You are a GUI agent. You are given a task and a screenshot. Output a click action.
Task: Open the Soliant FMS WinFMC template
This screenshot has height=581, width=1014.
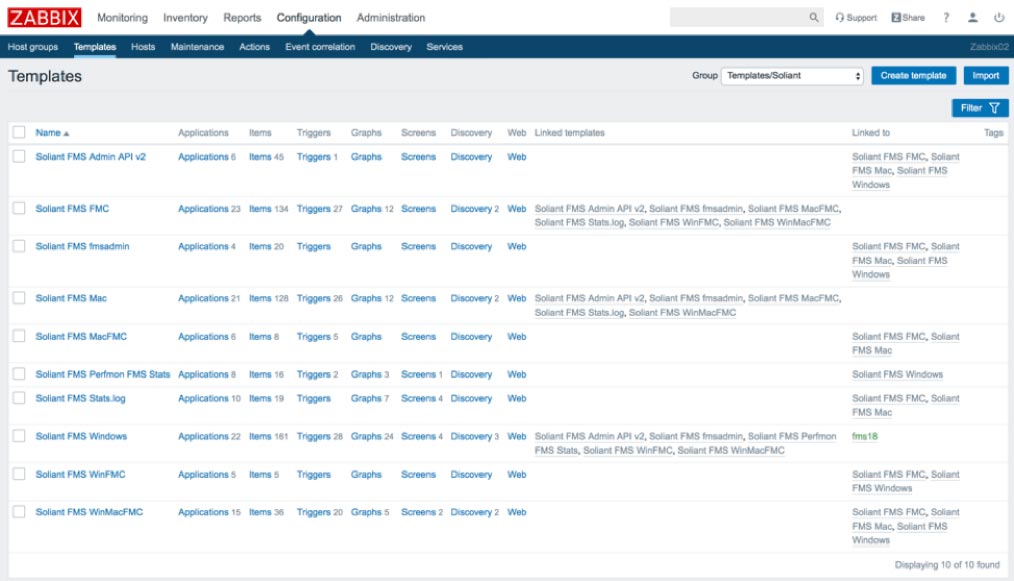click(x=80, y=474)
